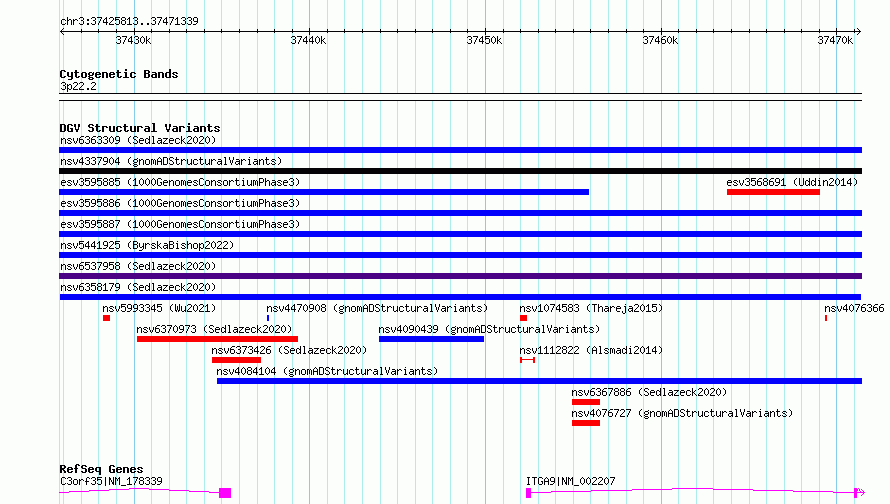Open the esv3568691 (Uddin2014) label

792,182
